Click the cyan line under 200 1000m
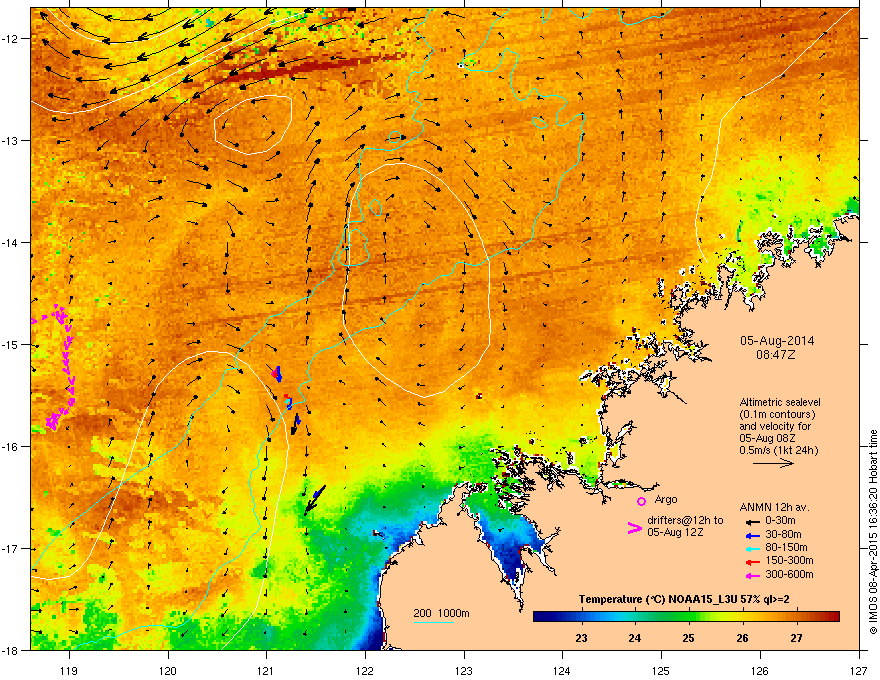 pos(434,622)
